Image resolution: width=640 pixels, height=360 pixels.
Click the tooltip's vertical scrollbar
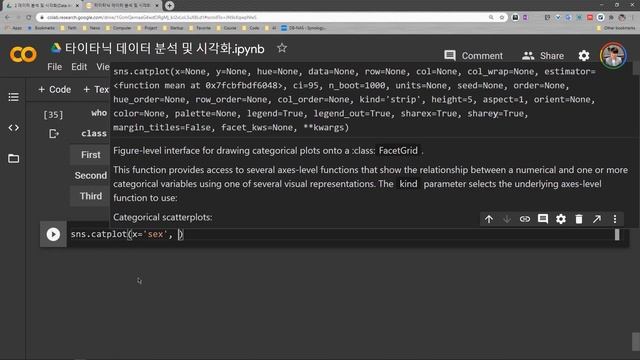pos(636,68)
